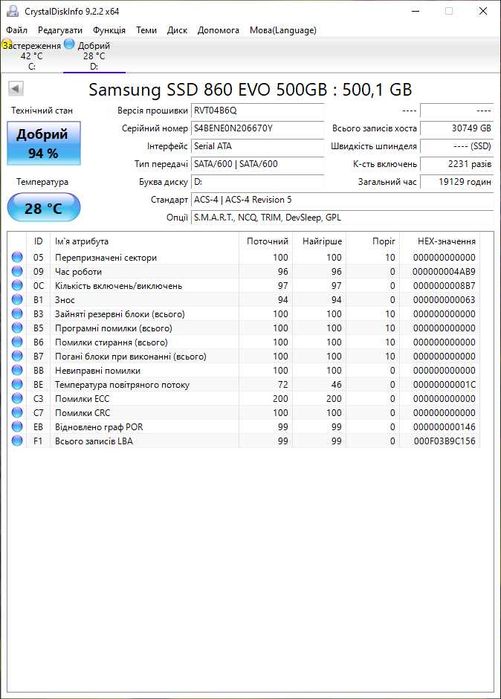Click the SATA/600 transfer mode field

click(x=257, y=164)
